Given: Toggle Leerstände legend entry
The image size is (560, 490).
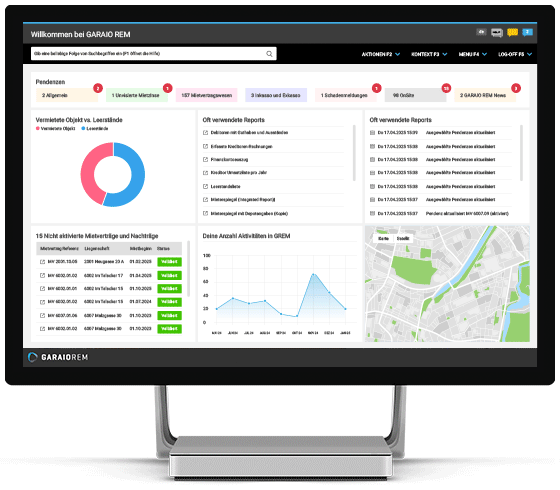Looking at the screenshot, I should pos(95,129).
